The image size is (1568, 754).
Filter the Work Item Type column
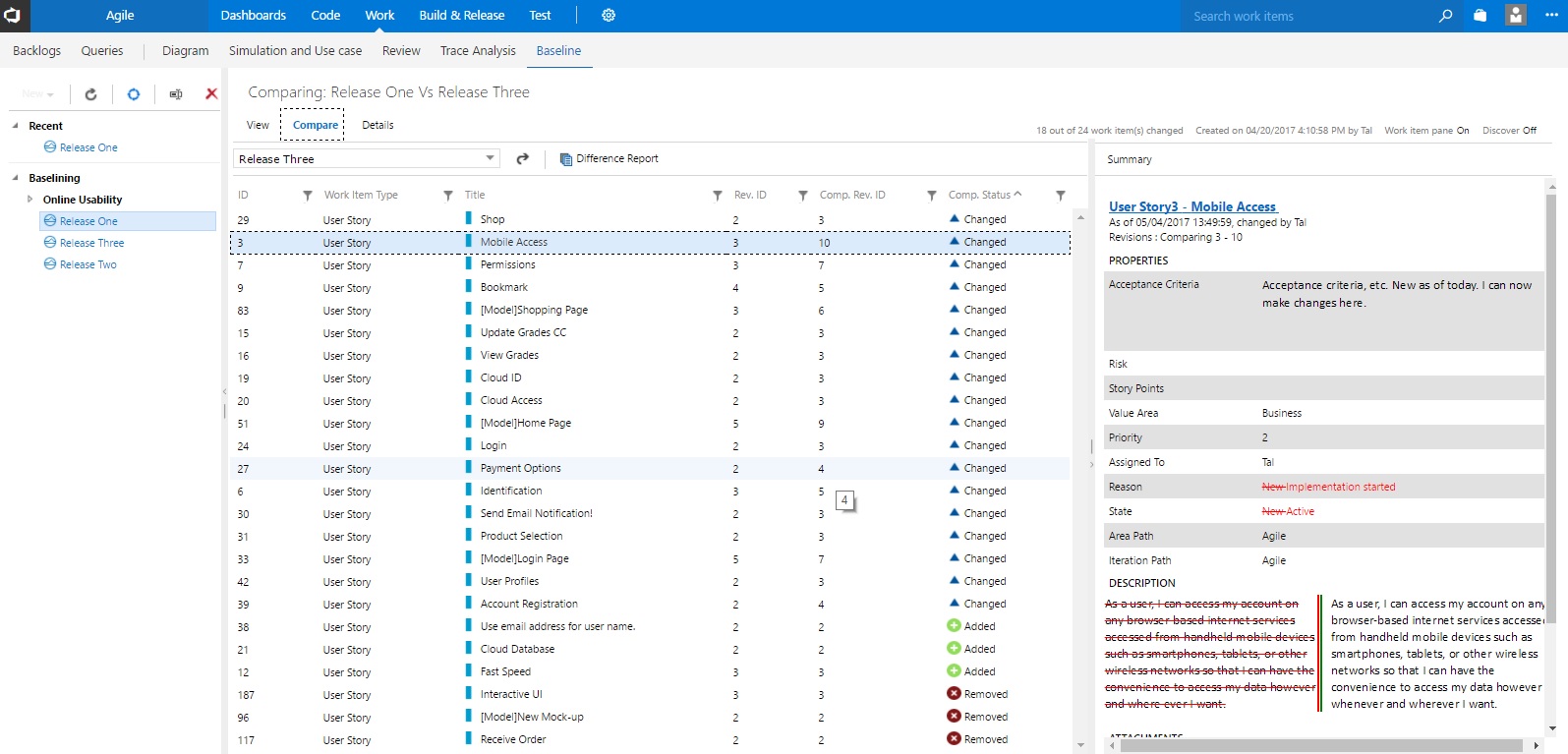448,196
